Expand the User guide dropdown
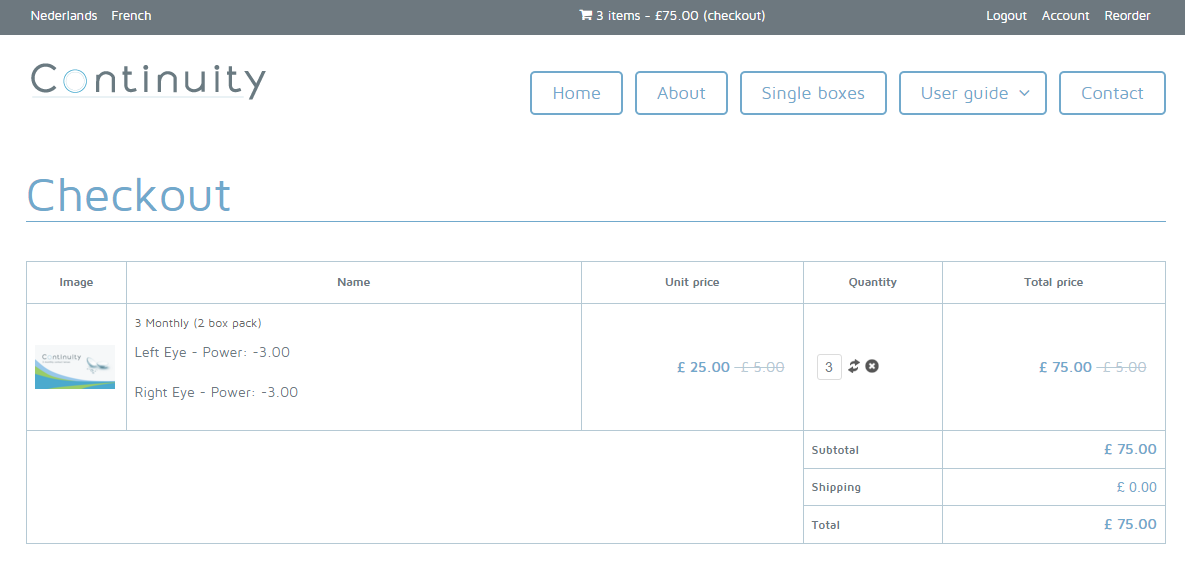 [x=972, y=93]
